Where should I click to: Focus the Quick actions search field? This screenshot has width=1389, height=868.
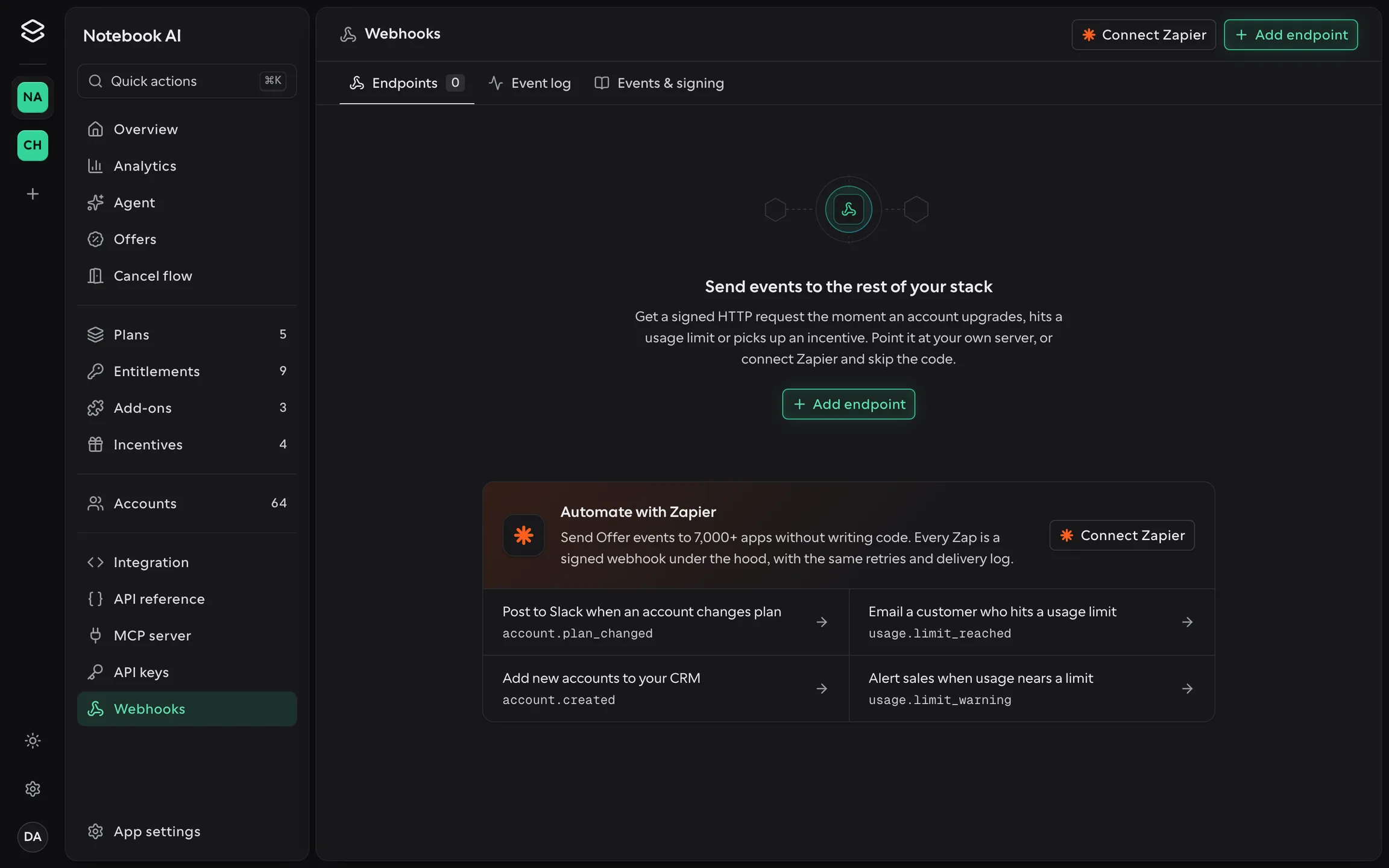coord(187,81)
